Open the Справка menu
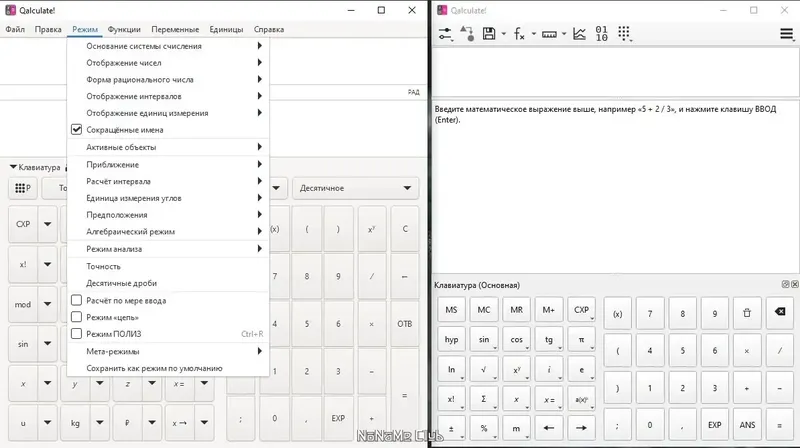 pyautogui.click(x=268, y=29)
